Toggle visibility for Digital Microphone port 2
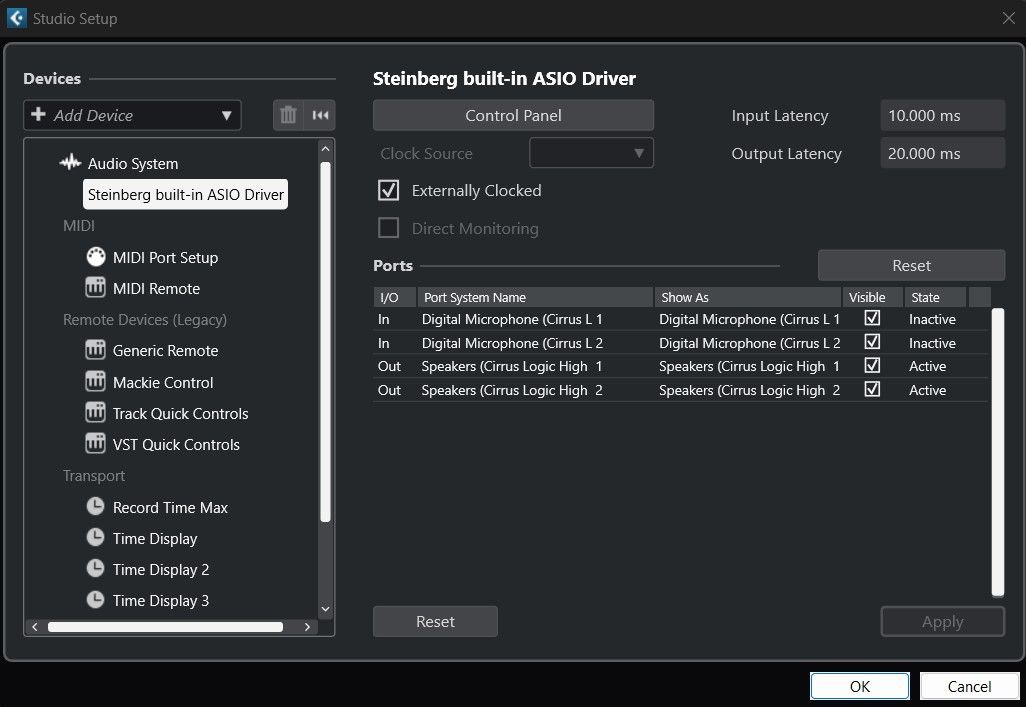This screenshot has height=707, width=1026. point(872,342)
